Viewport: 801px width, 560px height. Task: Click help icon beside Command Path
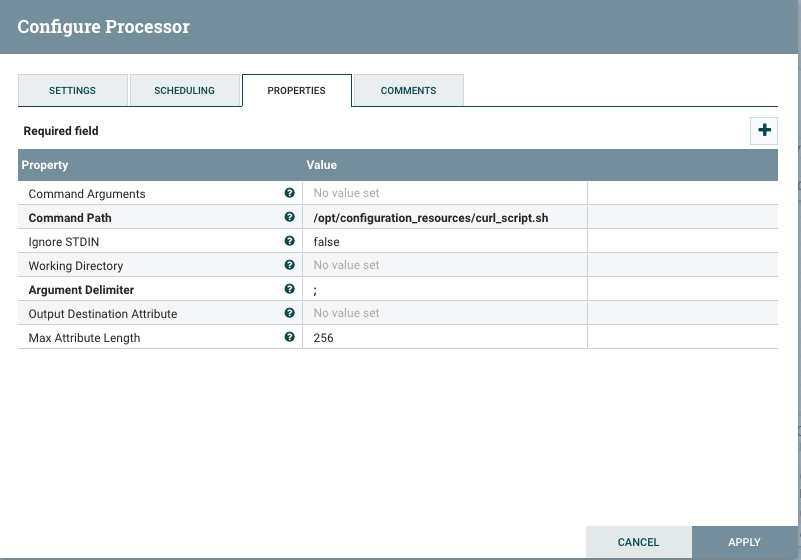290,217
